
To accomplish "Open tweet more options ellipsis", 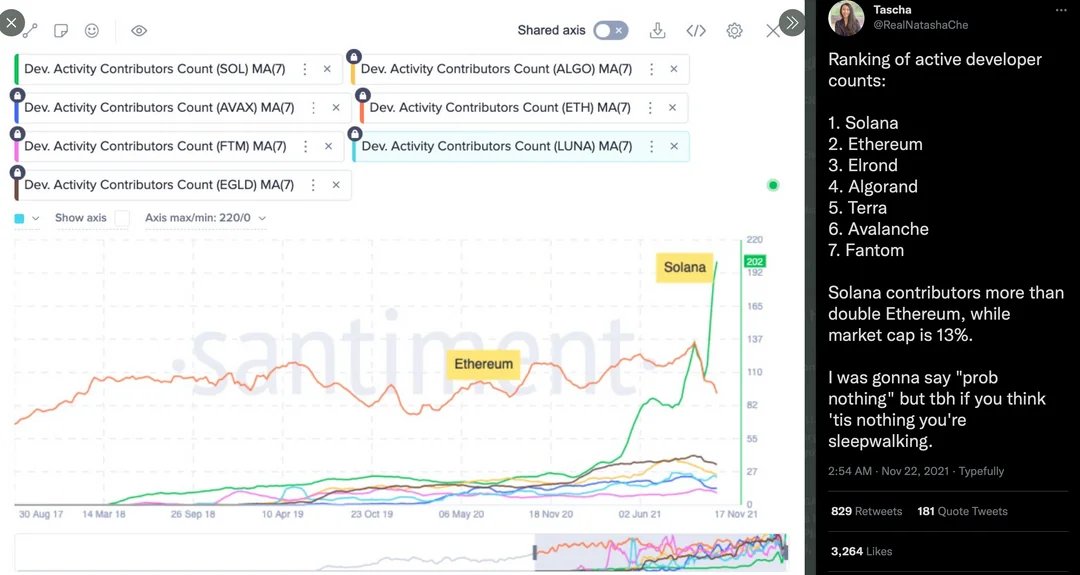I will pos(1061,10).
